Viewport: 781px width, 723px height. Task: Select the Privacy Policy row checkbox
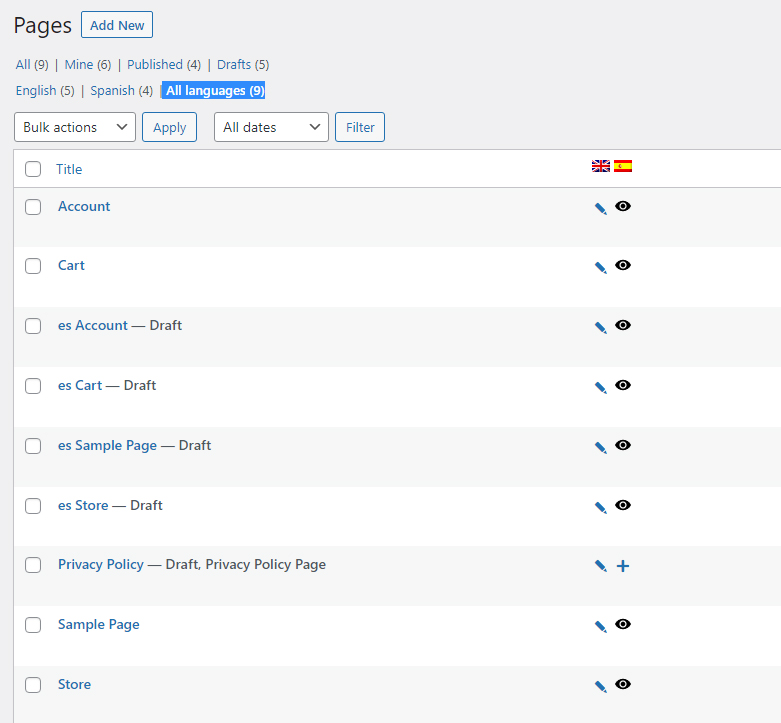pos(33,565)
